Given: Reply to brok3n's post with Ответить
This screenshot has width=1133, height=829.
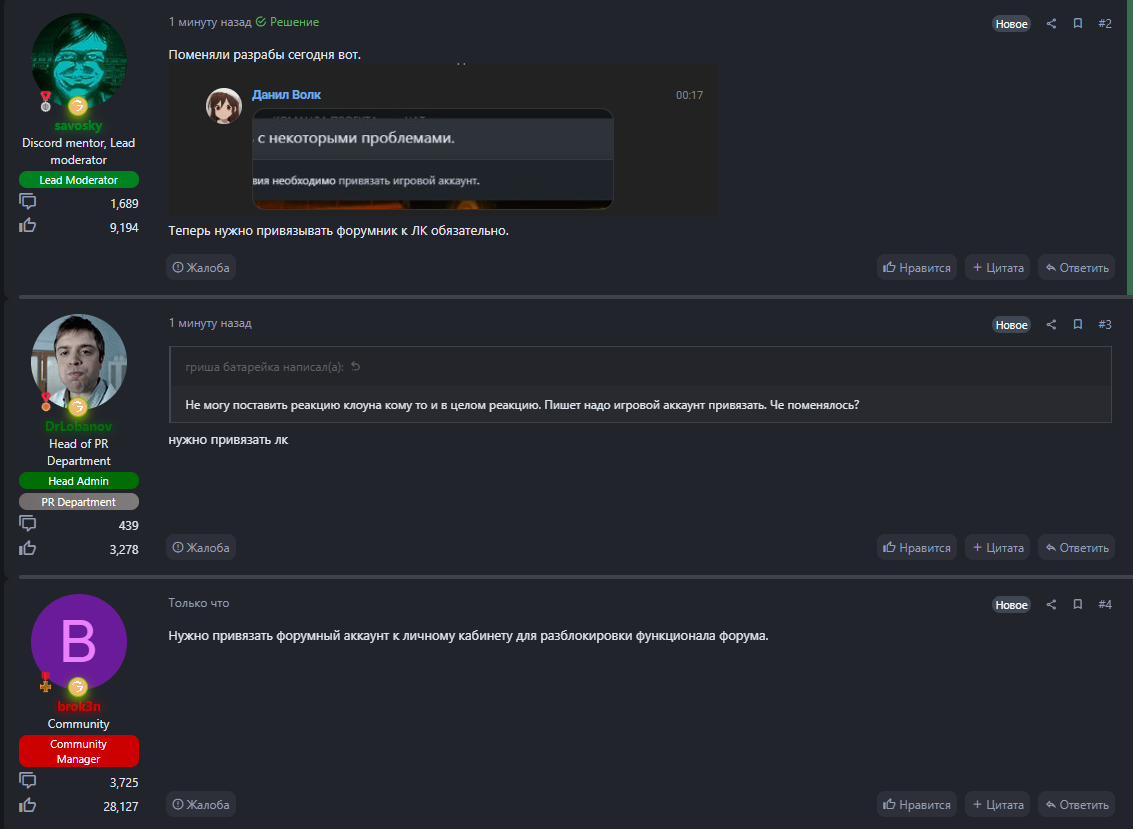Looking at the screenshot, I should [x=1076, y=804].
